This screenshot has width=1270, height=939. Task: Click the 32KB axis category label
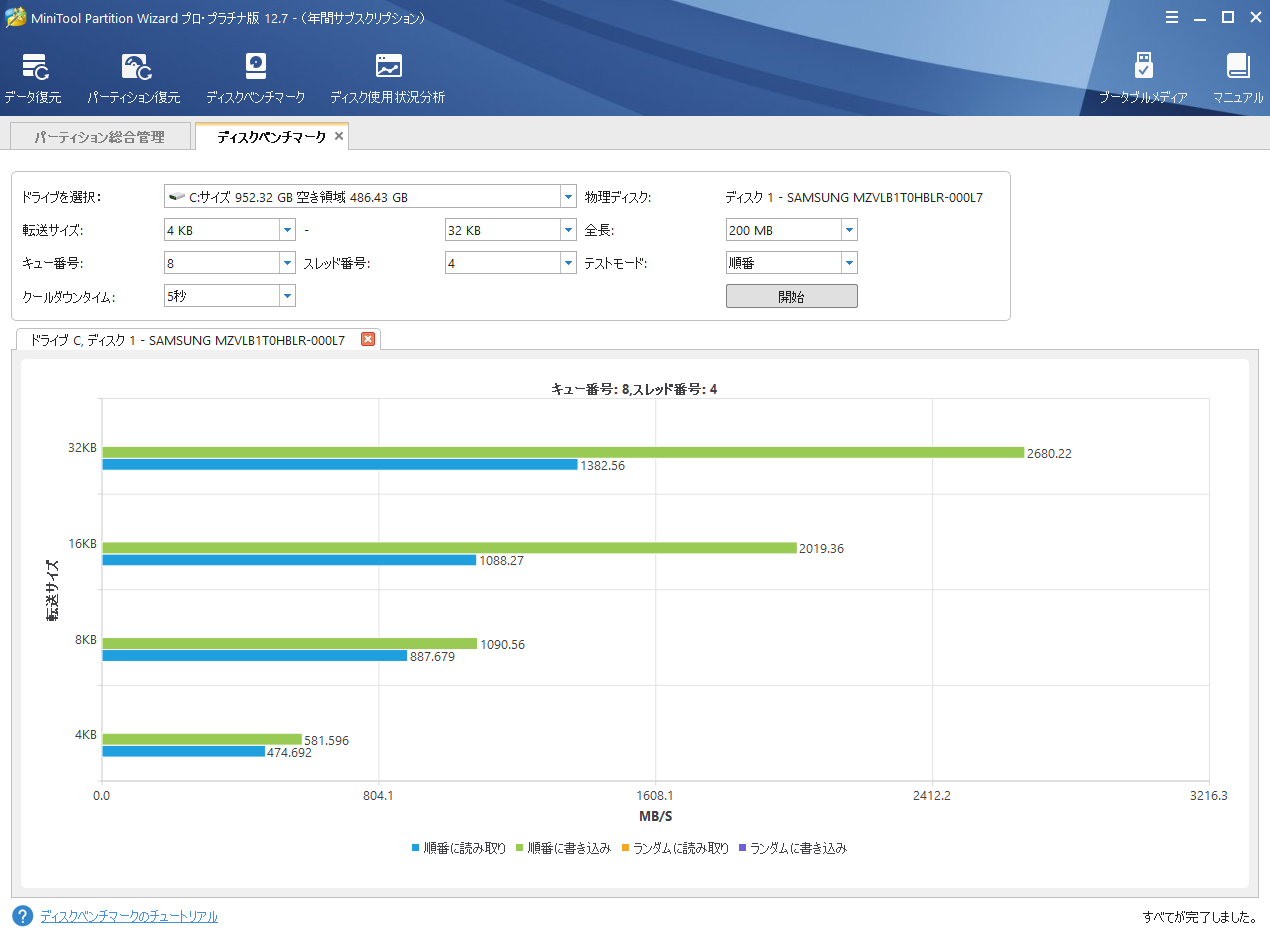coord(82,448)
